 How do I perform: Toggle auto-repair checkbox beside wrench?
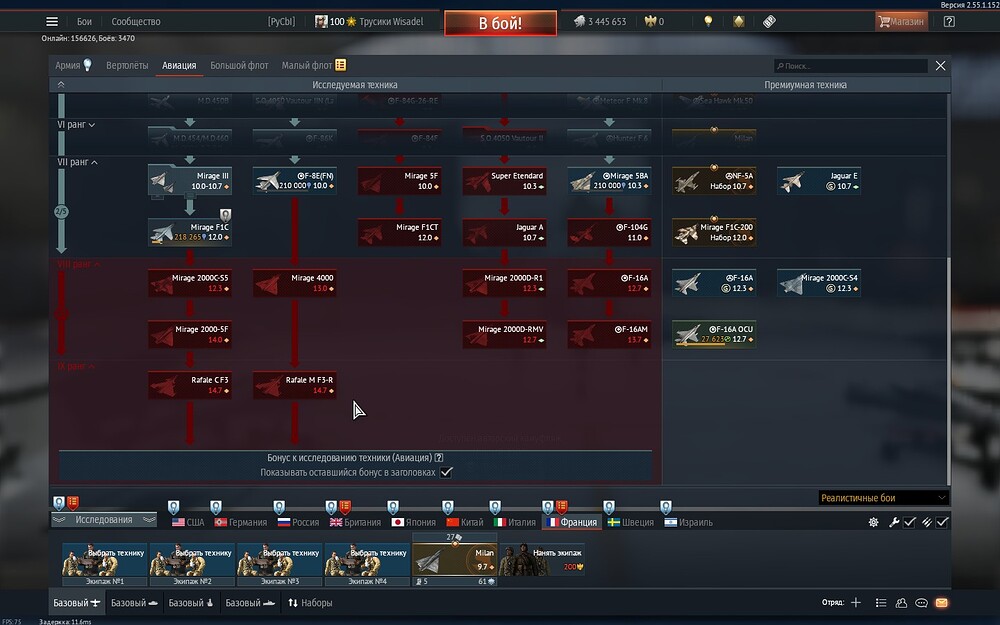pos(909,522)
